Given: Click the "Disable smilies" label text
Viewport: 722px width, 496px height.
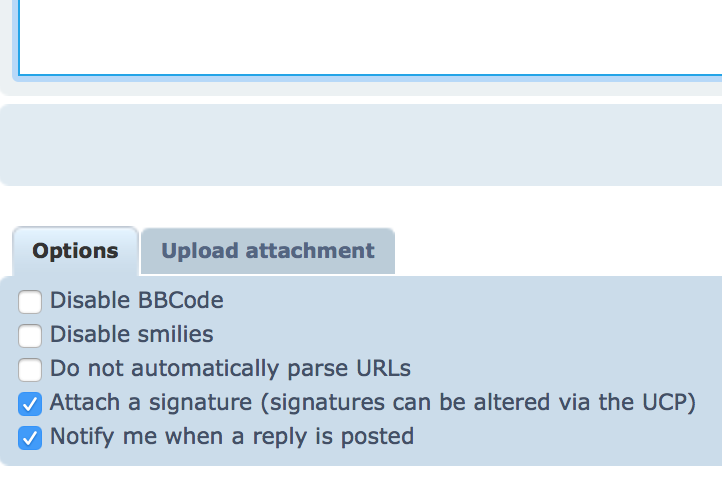Looking at the screenshot, I should point(132,334).
